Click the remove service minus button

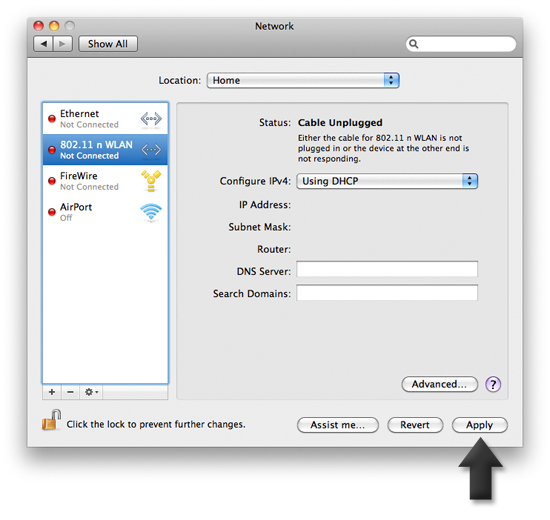click(71, 392)
